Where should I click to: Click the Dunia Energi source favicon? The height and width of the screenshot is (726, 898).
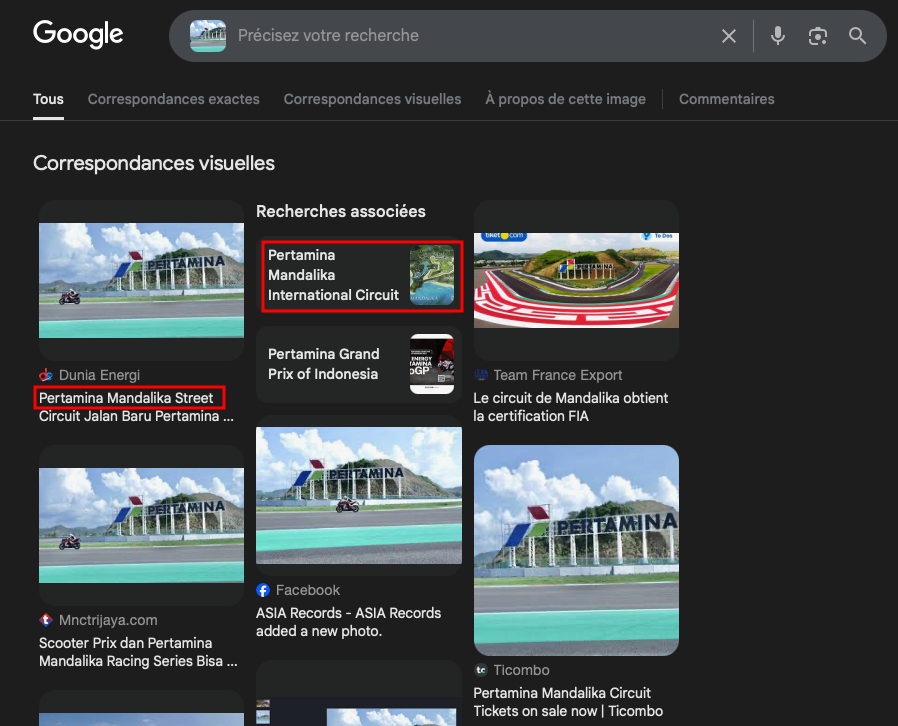[x=46, y=375]
